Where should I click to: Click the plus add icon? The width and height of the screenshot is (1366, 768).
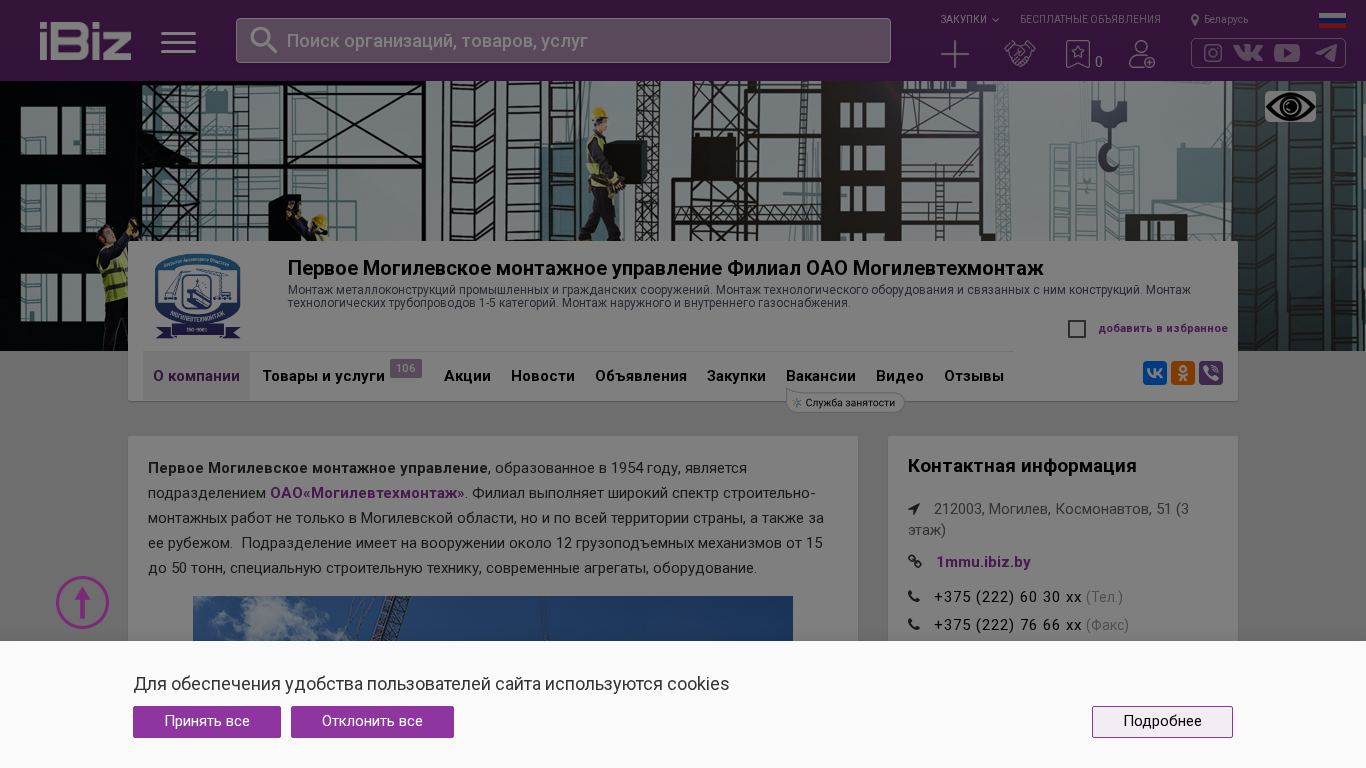(955, 54)
